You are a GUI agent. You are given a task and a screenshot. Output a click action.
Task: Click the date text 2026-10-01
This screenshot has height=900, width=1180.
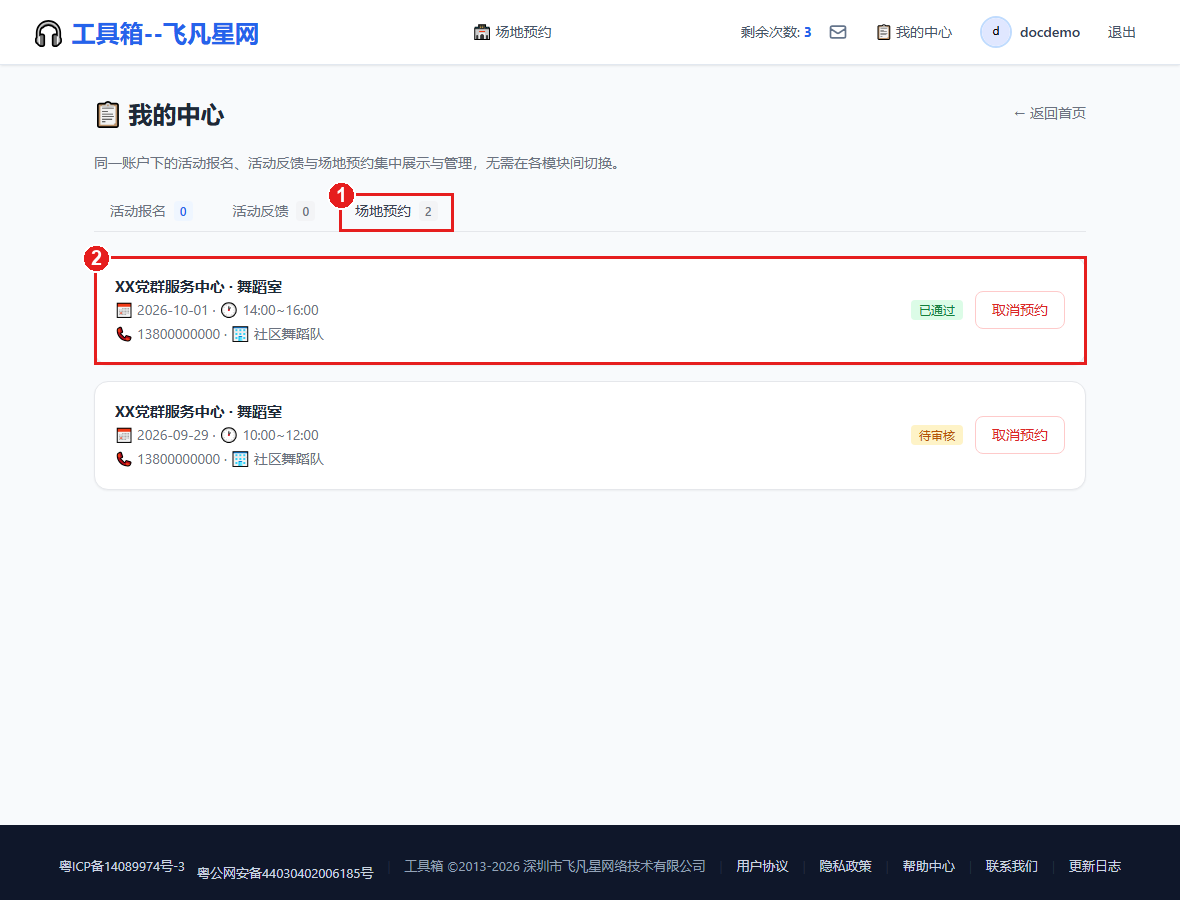tap(172, 310)
